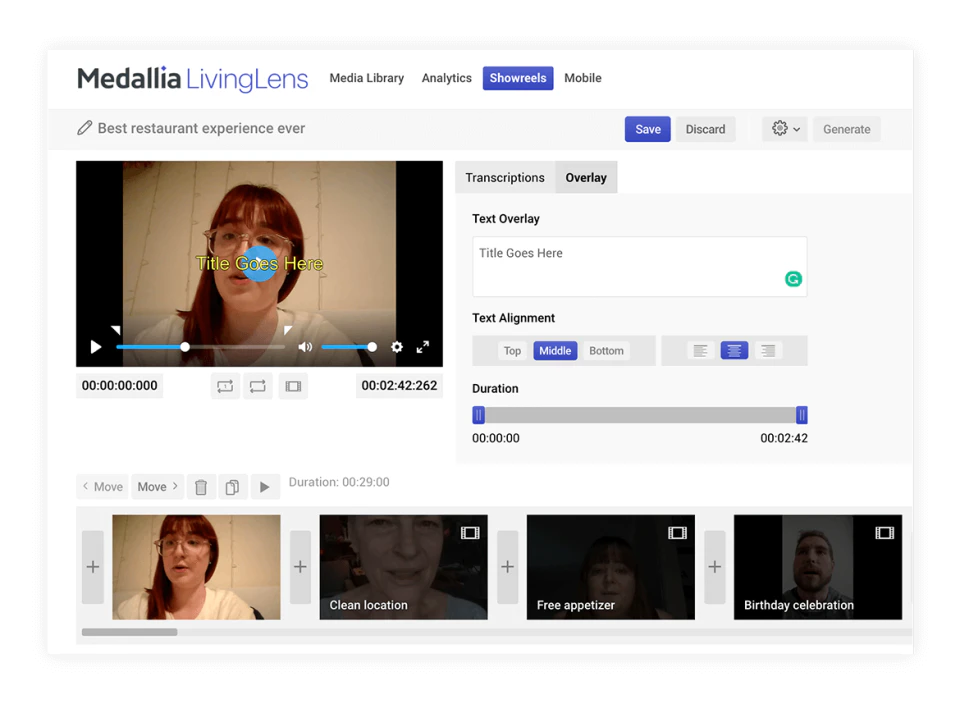Open the filmstrip view icon

pos(293,386)
